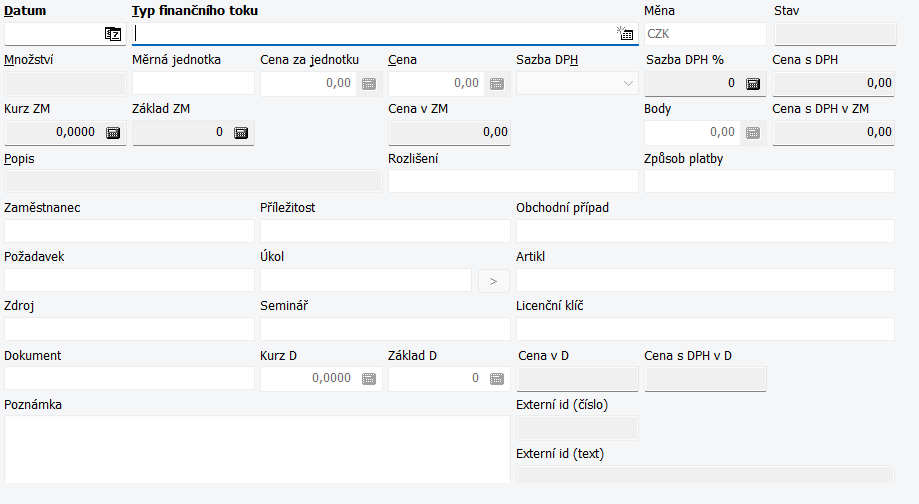Click the Licenční klíč input field

pyautogui.click(x=706, y=329)
